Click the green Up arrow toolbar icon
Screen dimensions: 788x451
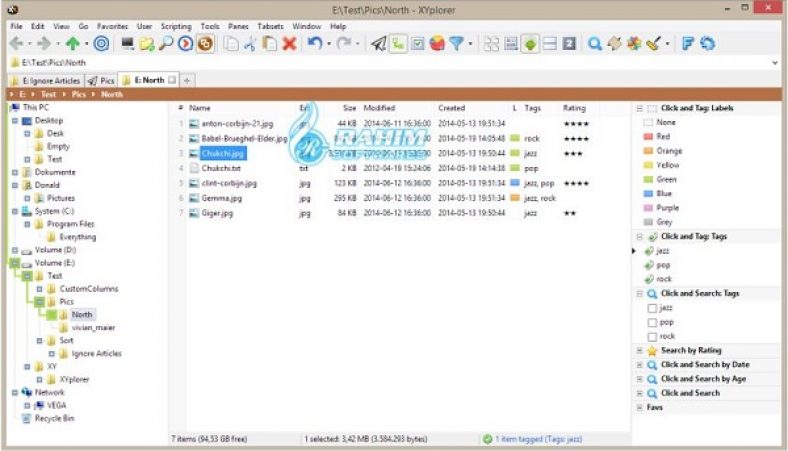tap(73, 44)
